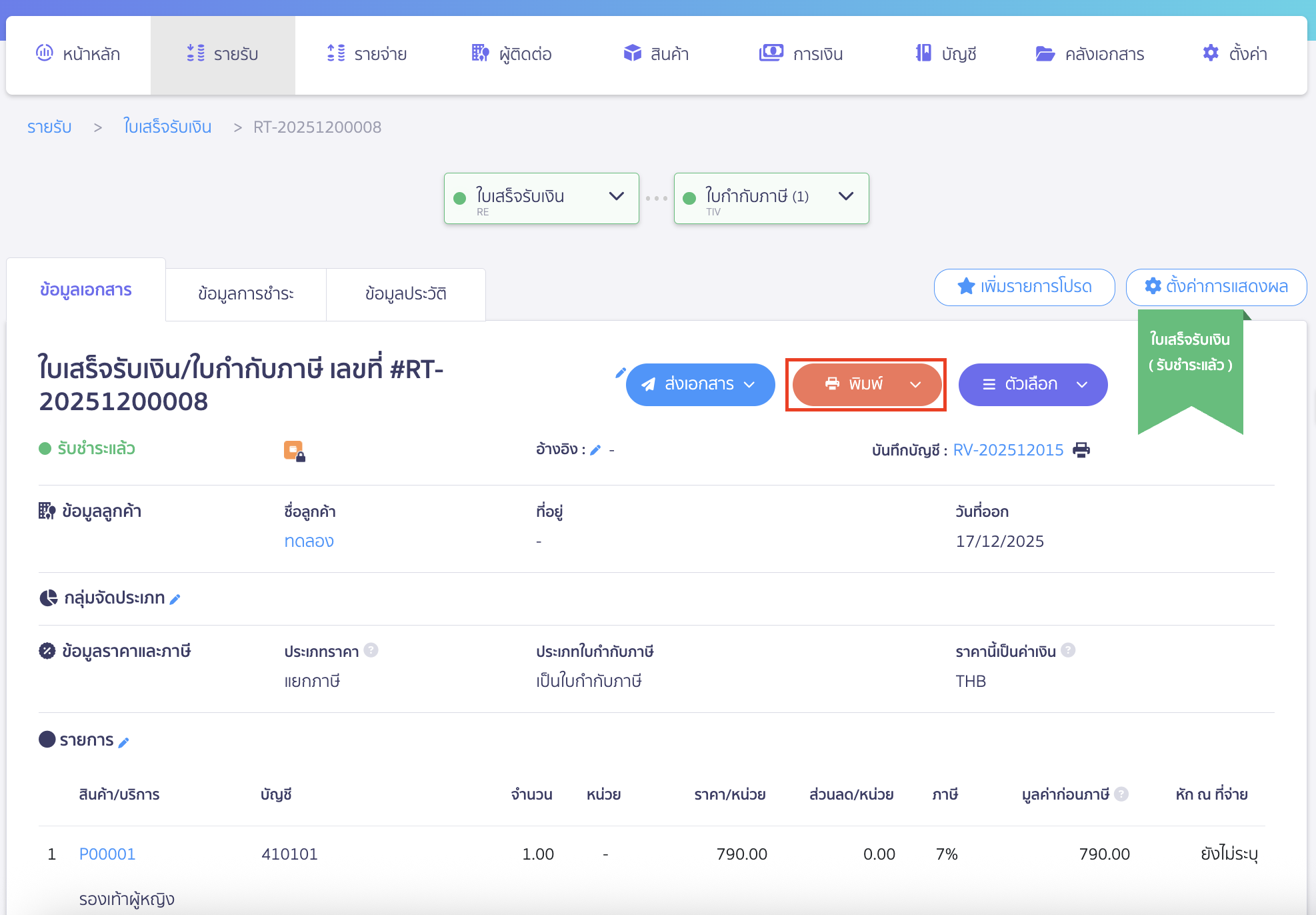Click the help icon next to the price type label
The image size is (1316, 915).
[371, 650]
